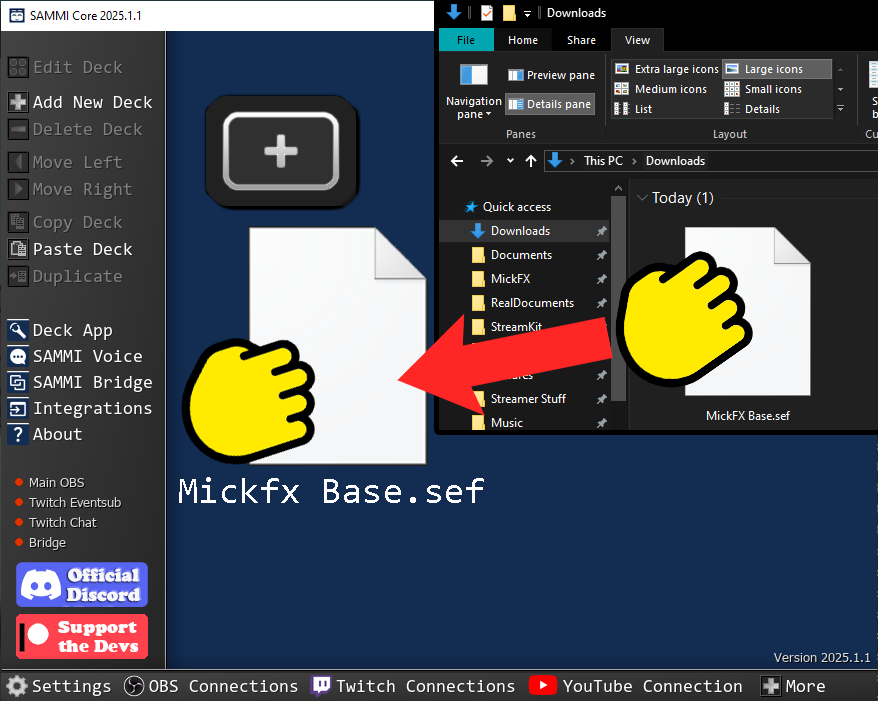This screenshot has height=701, width=878.
Task: Toggle the Preview pane in Explorer
Action: coord(551,75)
